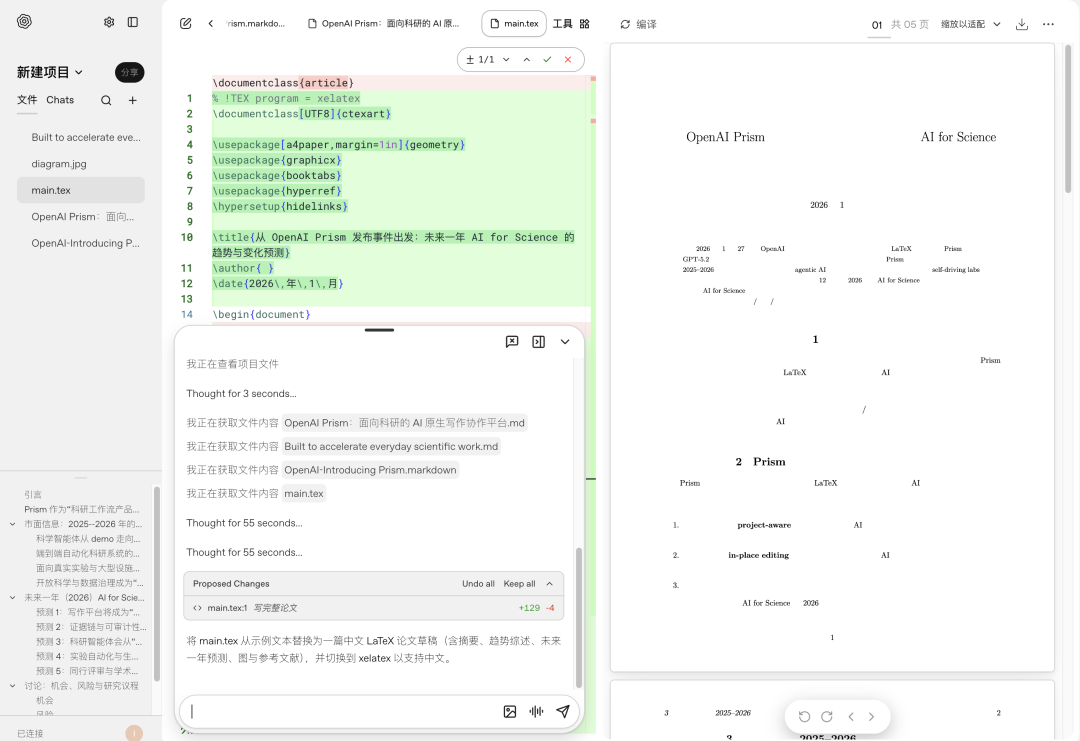Collapse the 市面信息 outline section
This screenshot has width=1080, height=741.
(x=12, y=524)
